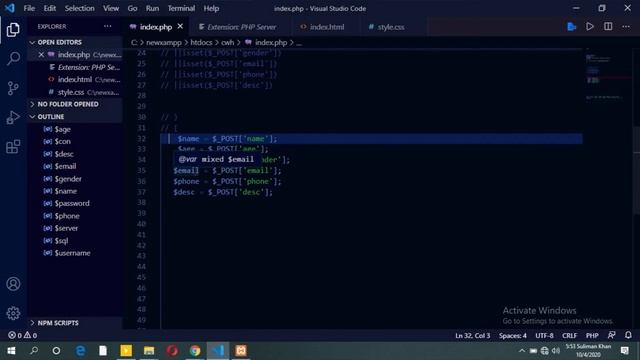
Task: Open File Explorer from taskbar
Action: [149, 351]
